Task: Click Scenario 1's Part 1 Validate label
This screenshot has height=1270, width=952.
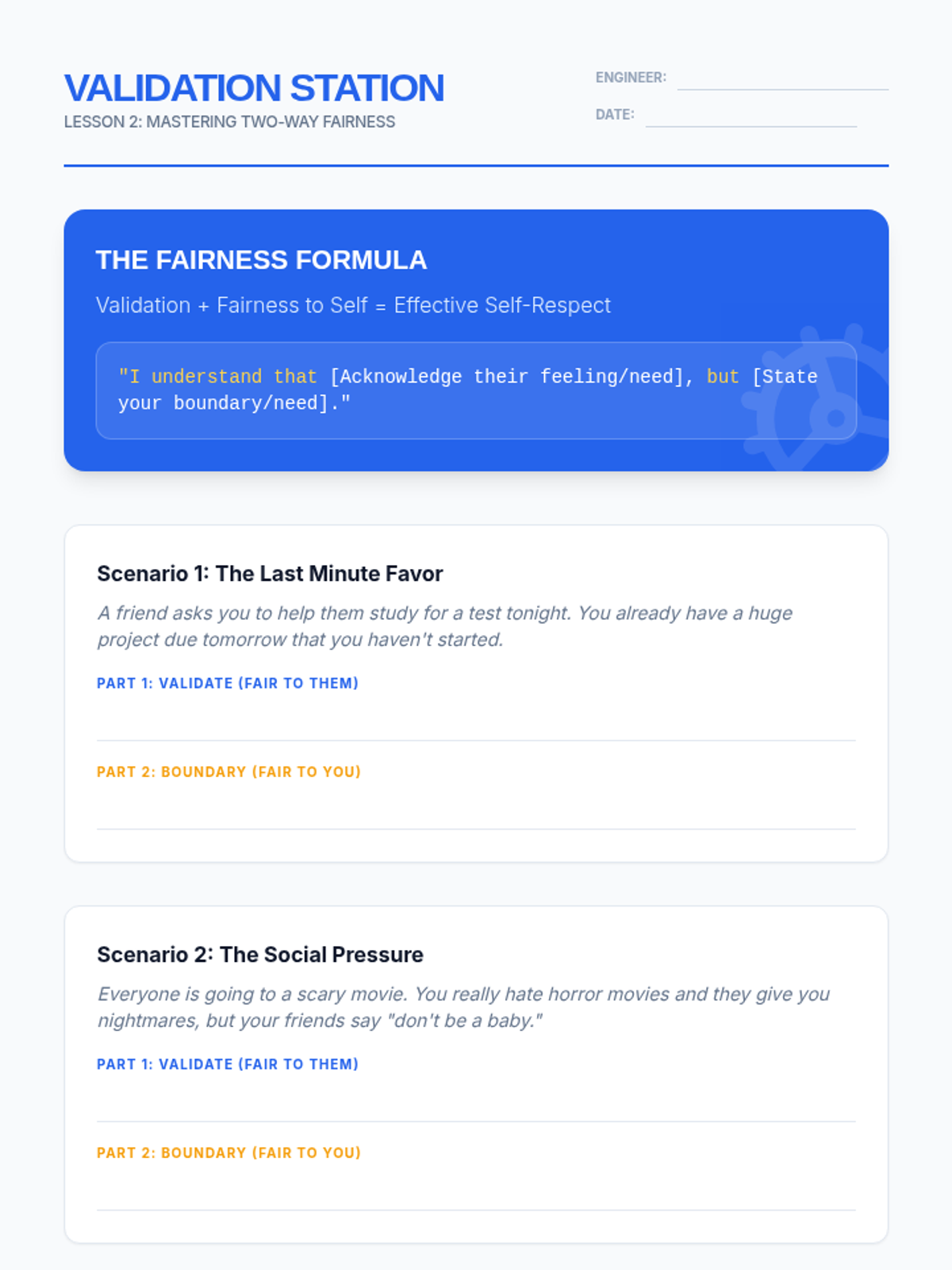Action: click(228, 683)
